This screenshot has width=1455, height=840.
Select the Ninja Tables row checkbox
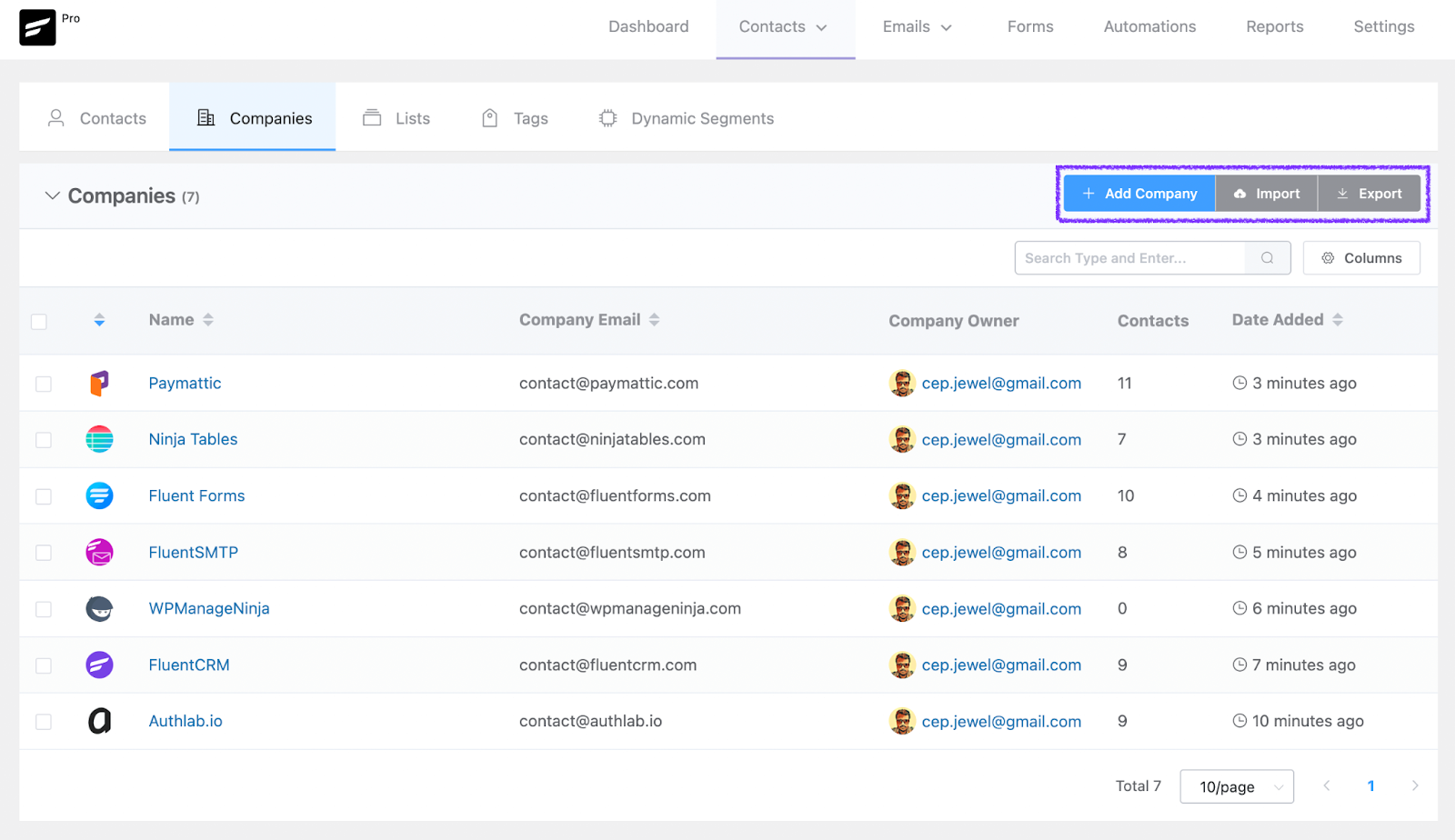point(44,441)
